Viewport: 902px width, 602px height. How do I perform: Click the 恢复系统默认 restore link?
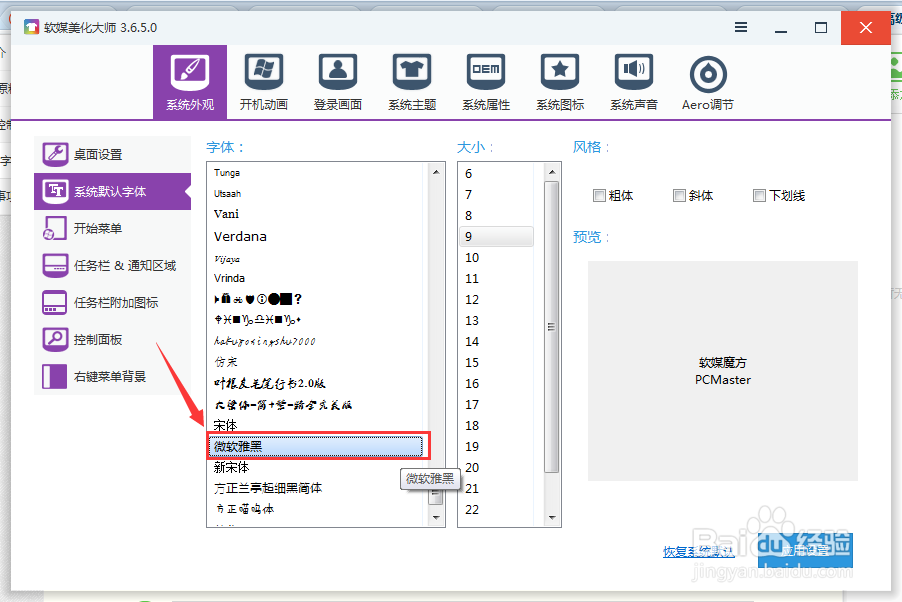[x=700, y=551]
